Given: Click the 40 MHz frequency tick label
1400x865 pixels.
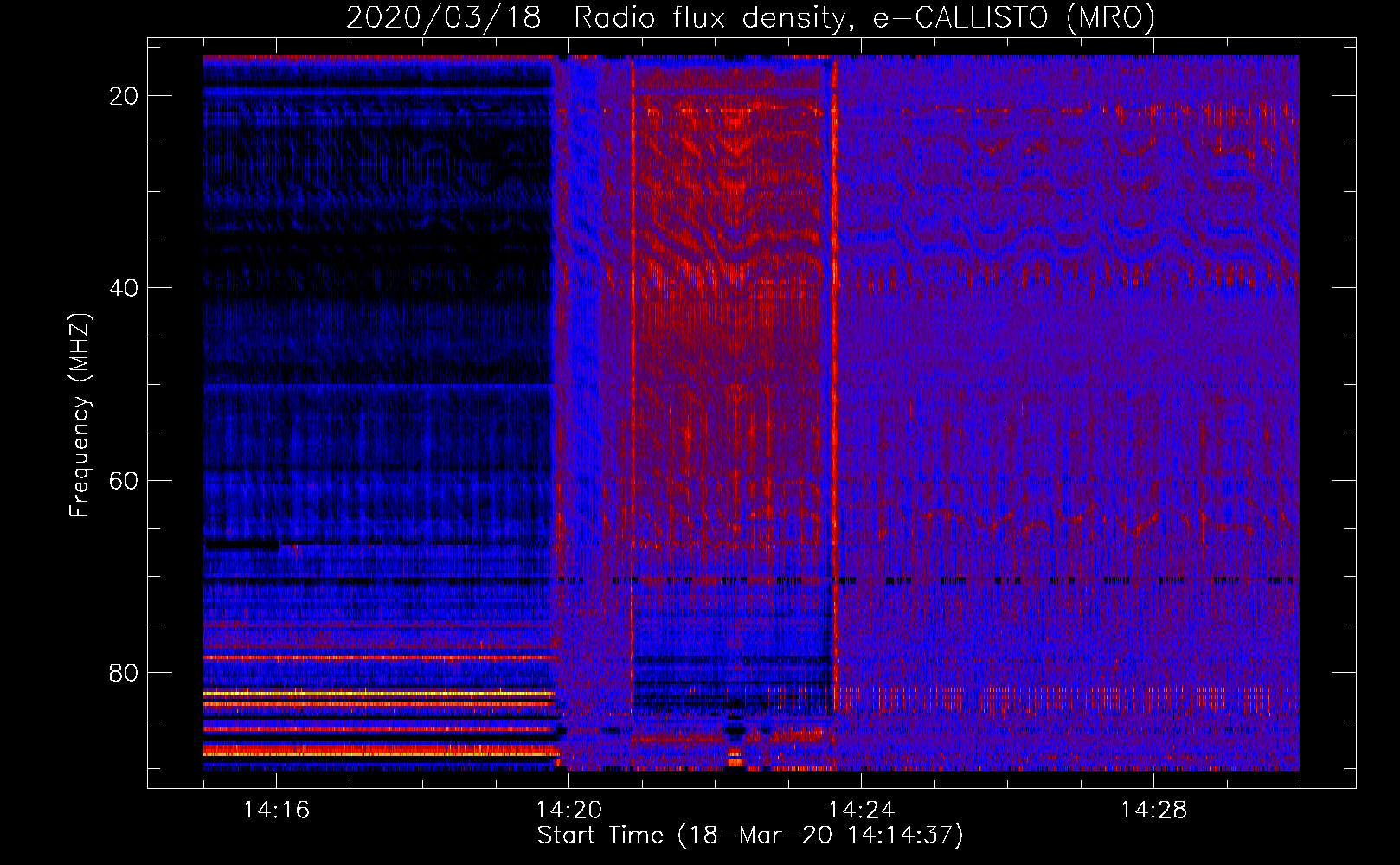Looking at the screenshot, I should (x=124, y=288).
